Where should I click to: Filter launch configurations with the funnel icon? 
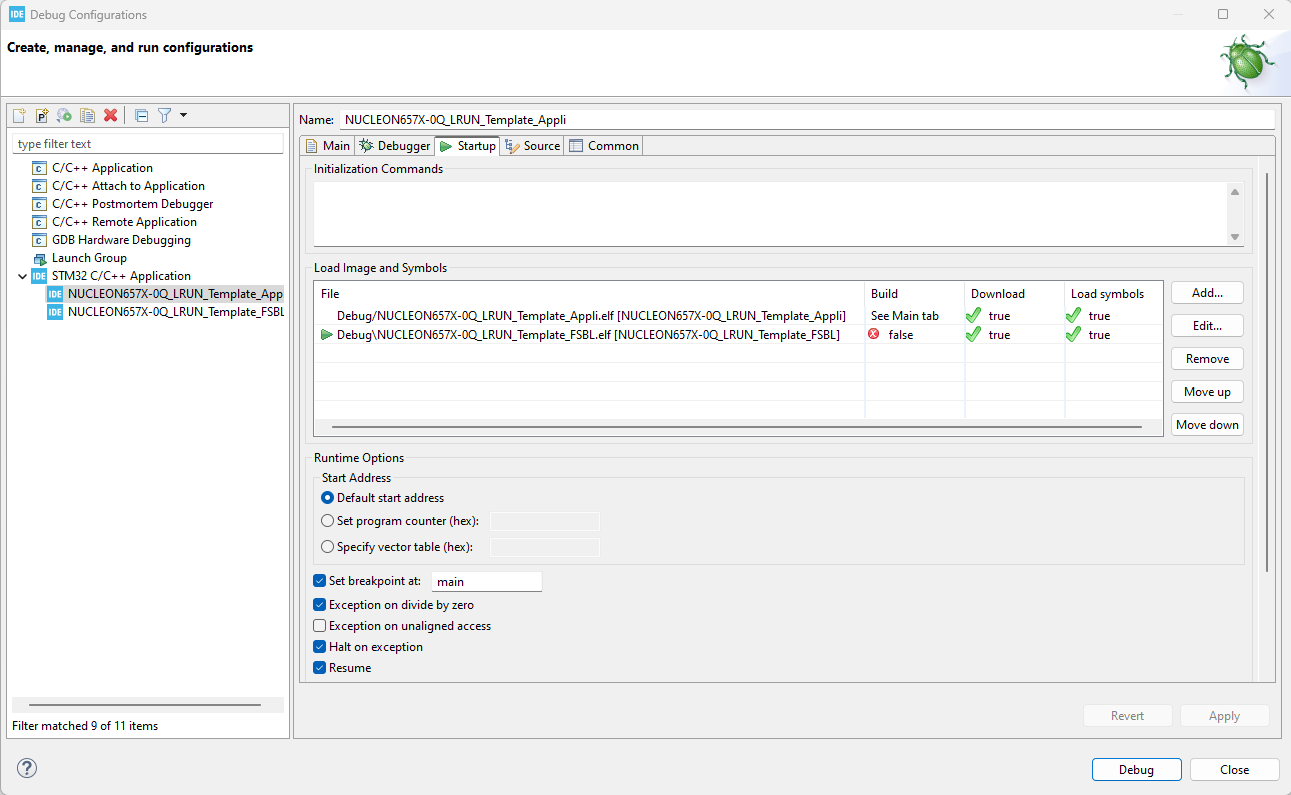[x=163, y=115]
